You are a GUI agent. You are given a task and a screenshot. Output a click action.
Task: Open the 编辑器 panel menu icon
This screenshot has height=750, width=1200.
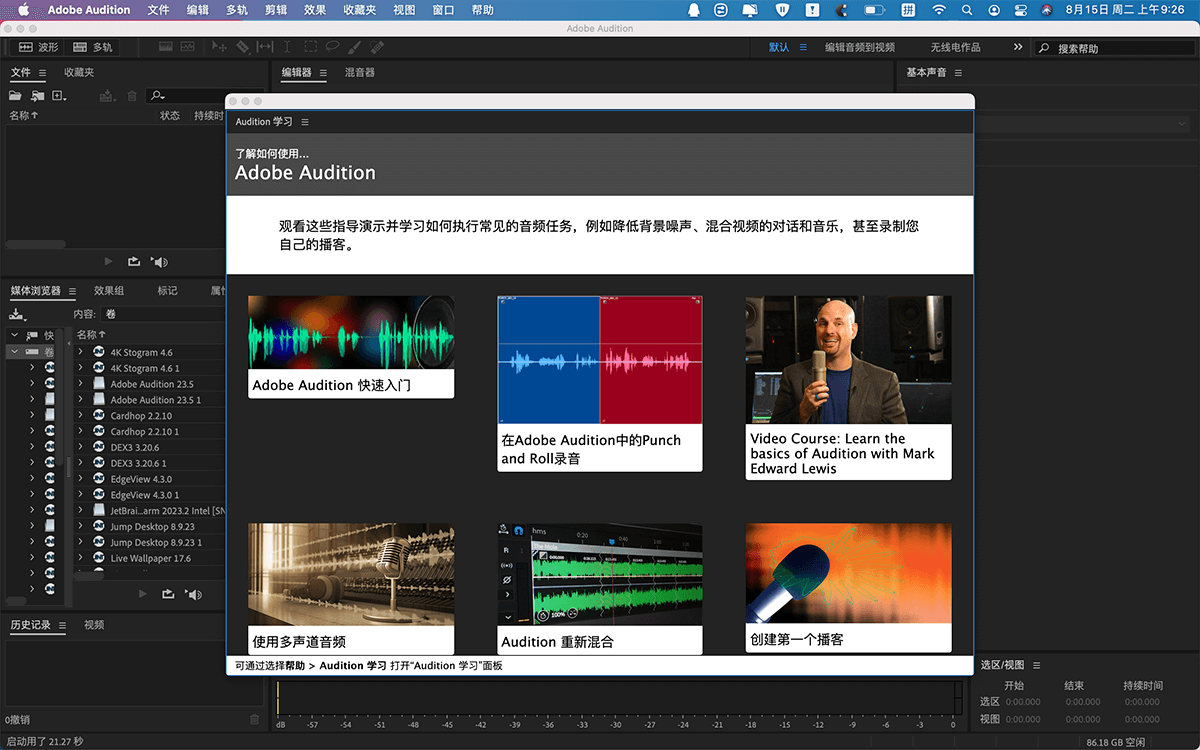(323, 73)
